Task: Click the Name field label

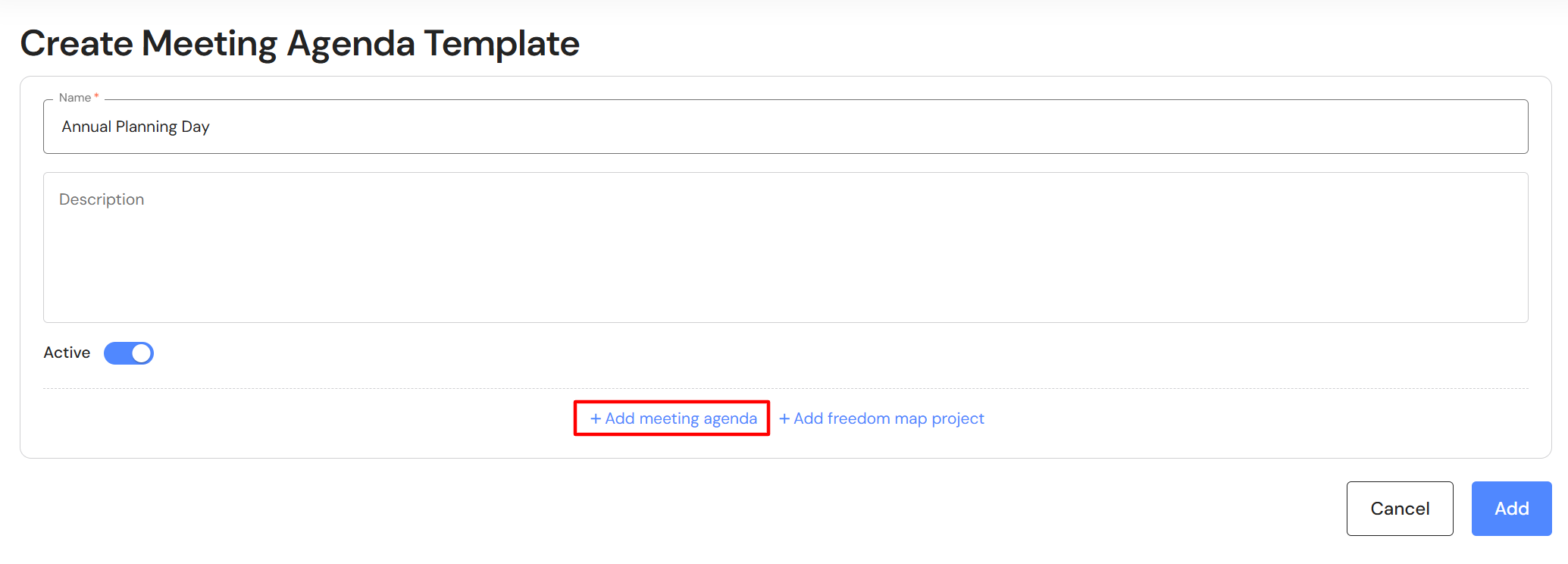Action: 74,98
